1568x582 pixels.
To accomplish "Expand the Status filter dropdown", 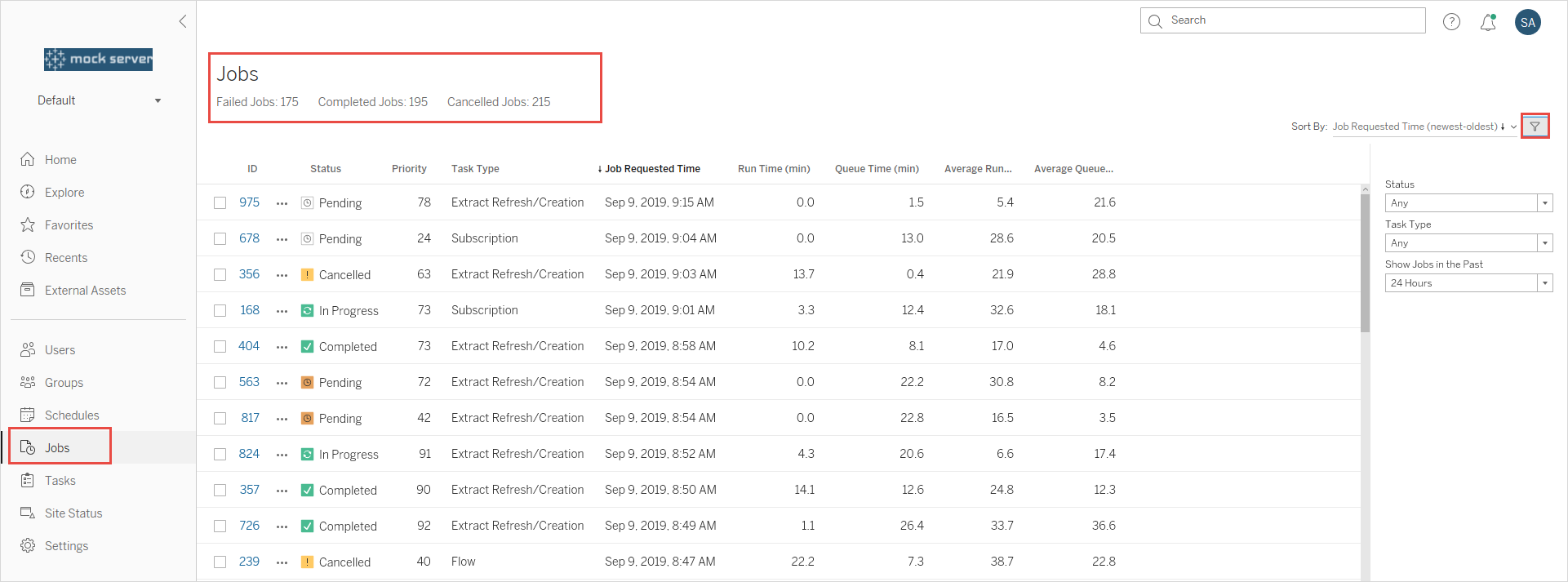I will tap(1468, 203).
